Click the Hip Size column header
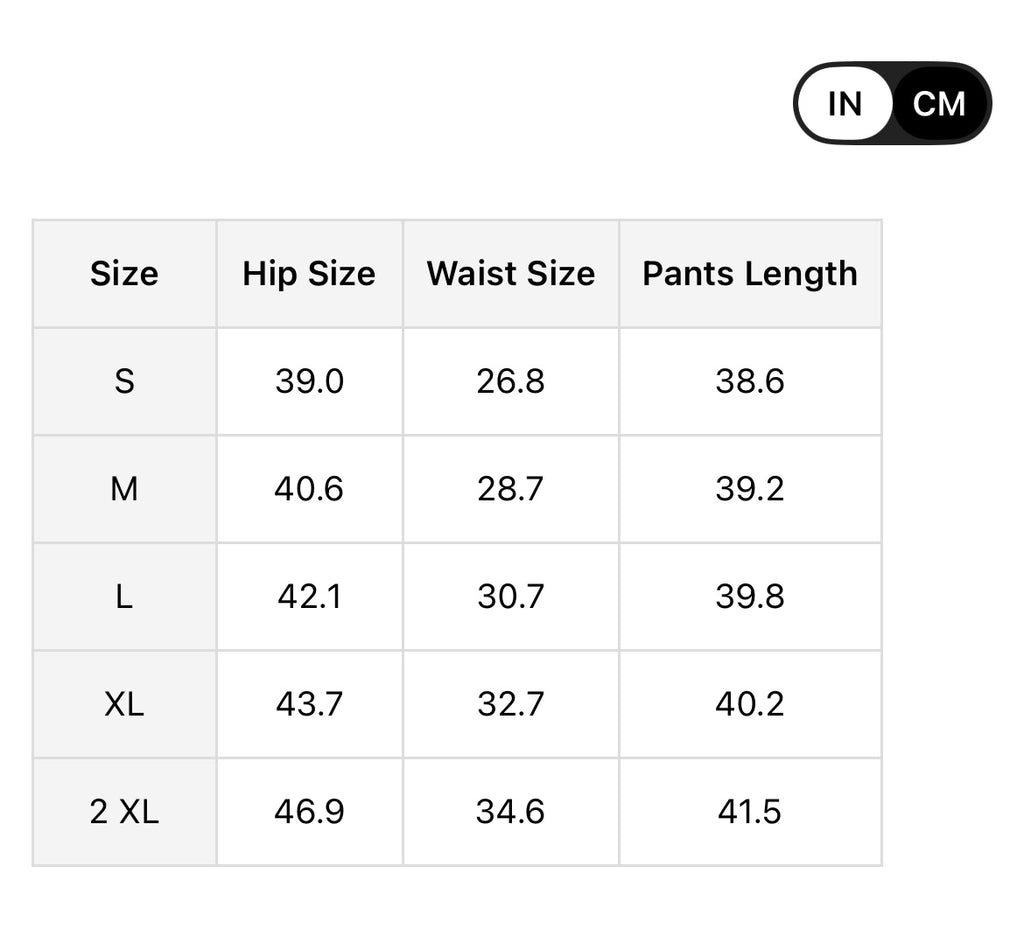The width and height of the screenshot is (1024, 936). tap(309, 274)
